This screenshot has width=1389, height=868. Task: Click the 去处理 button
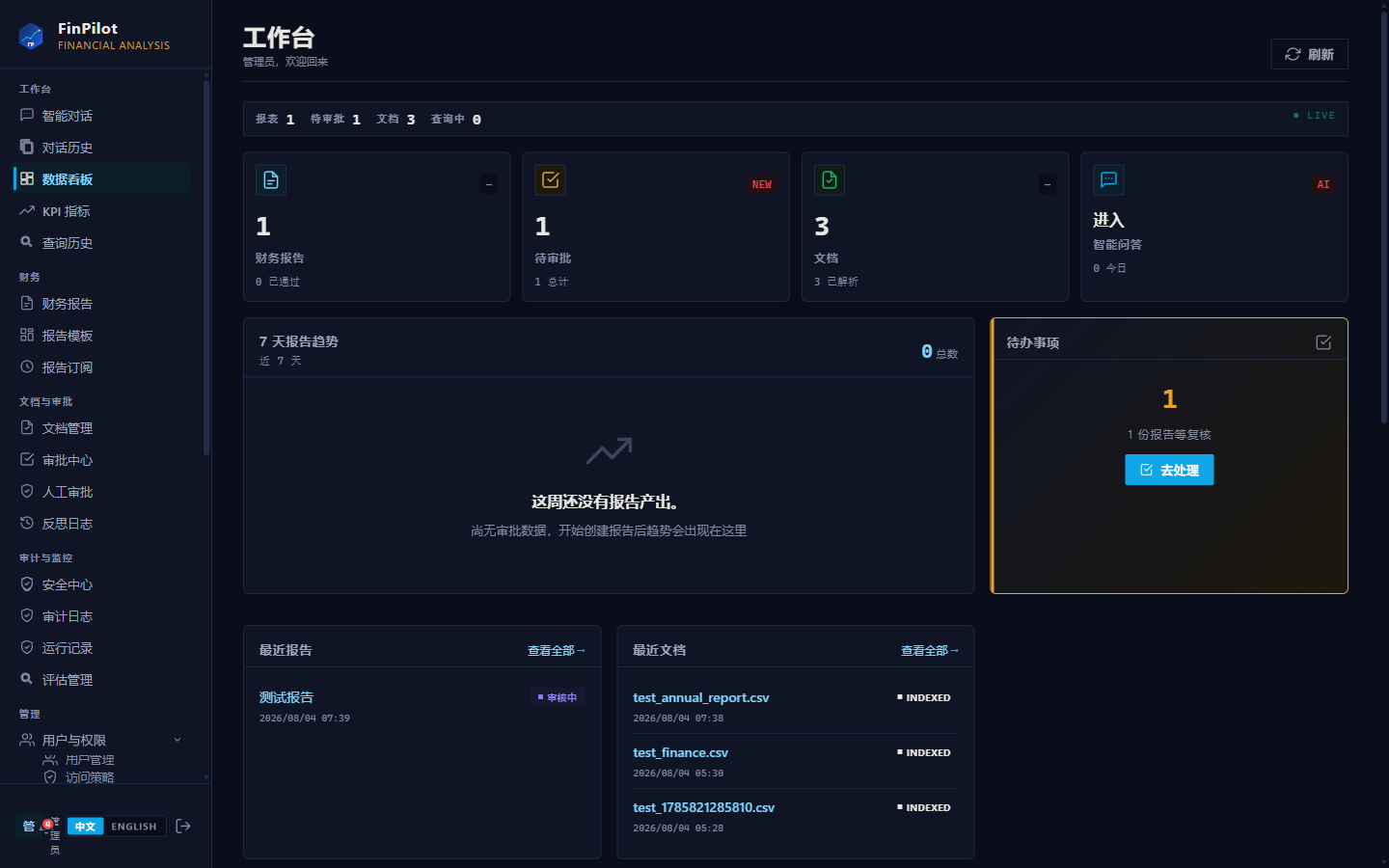(x=1169, y=470)
